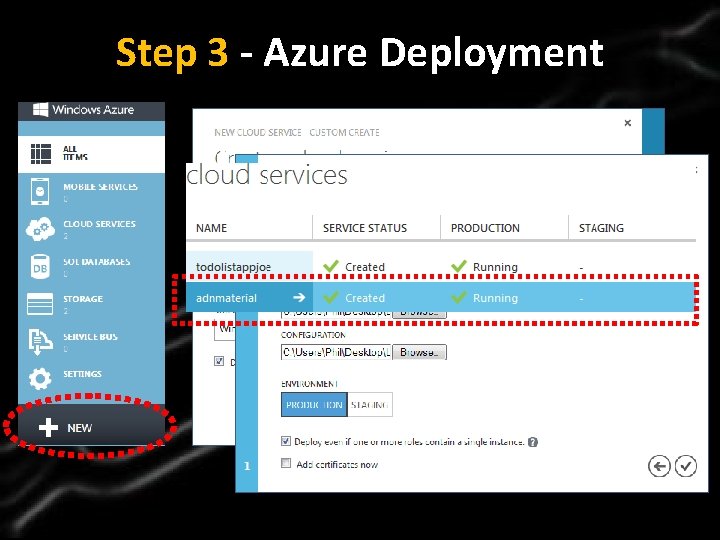Toggle checkbox in back dialog window
Screen dimensions: 720x540
point(219,361)
